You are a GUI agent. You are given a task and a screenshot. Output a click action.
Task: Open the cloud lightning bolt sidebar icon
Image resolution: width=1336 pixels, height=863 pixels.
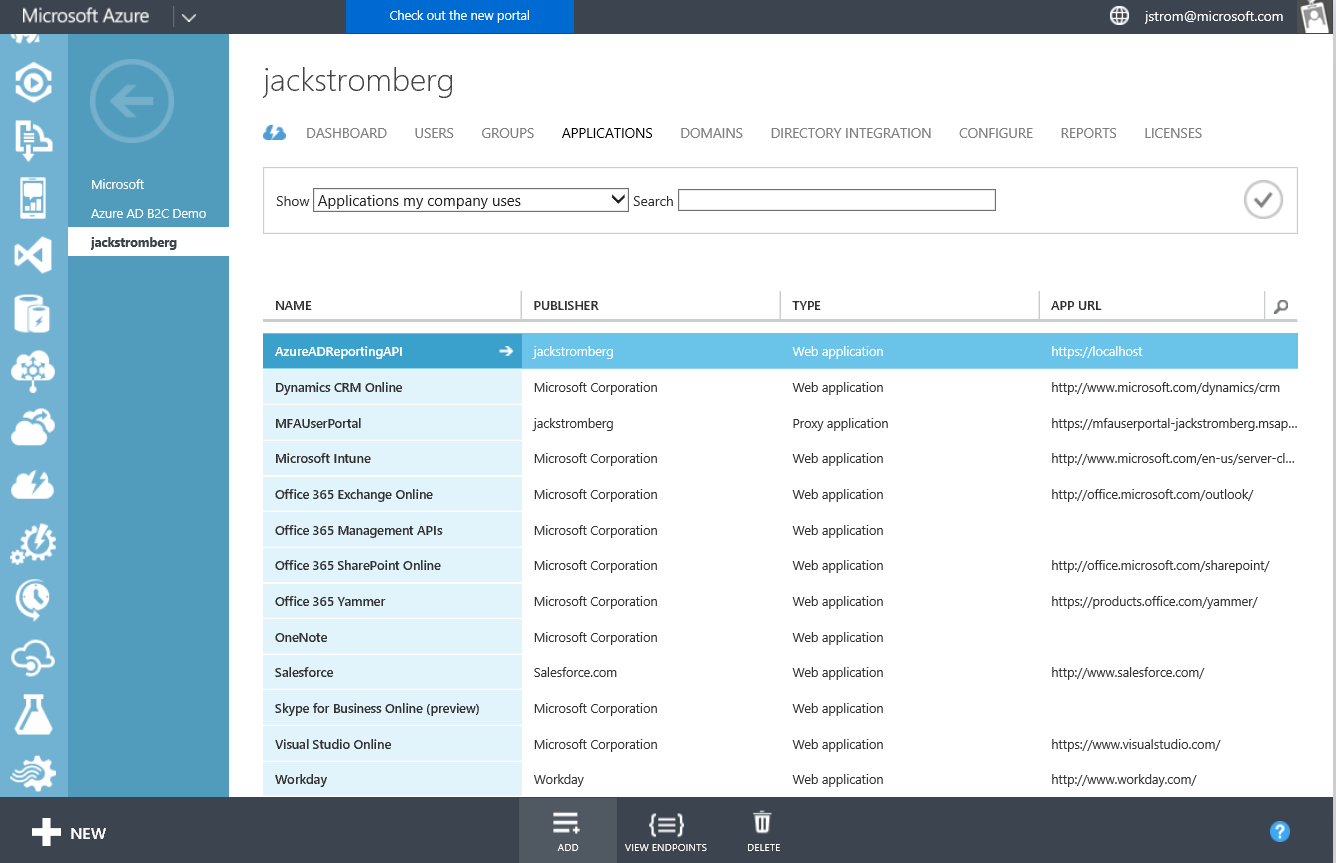[x=33, y=486]
